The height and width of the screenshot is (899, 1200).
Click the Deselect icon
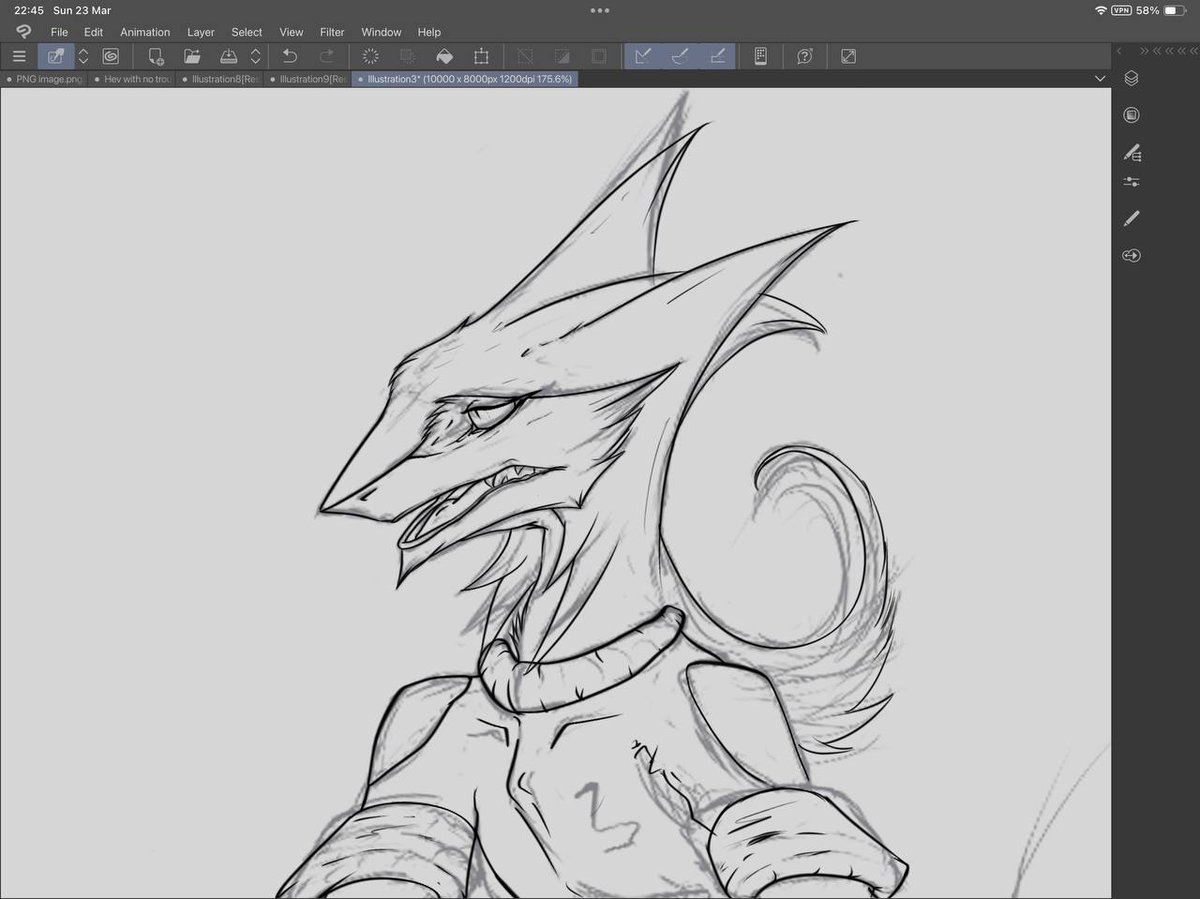[x=525, y=56]
